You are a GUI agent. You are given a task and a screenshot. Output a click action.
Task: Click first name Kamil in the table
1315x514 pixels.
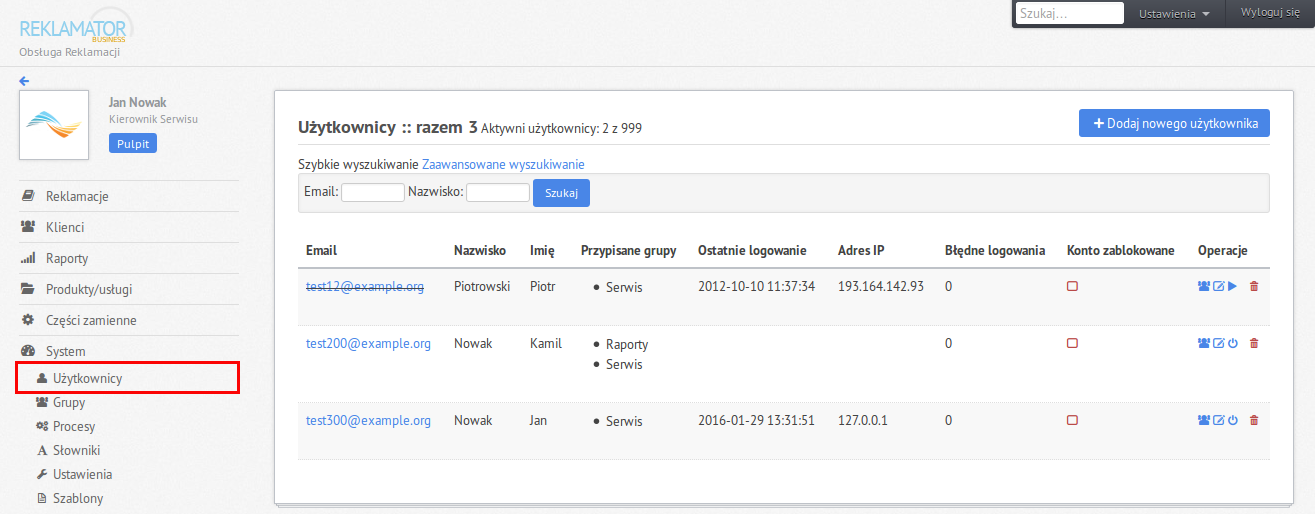[546, 343]
